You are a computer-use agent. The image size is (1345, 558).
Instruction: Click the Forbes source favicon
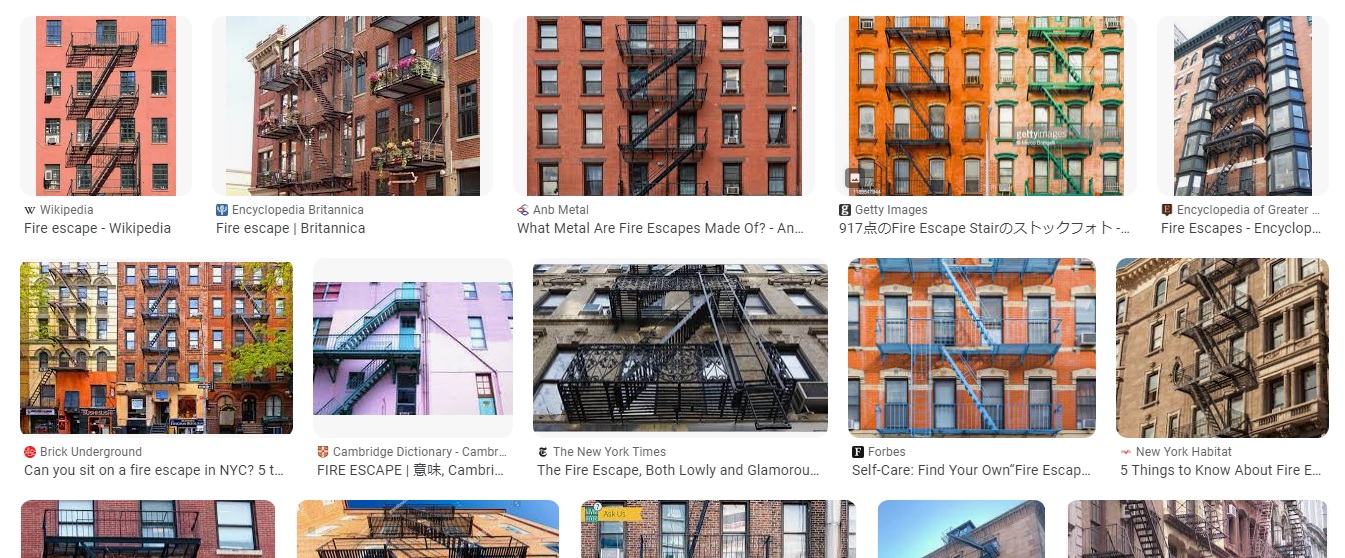858,452
